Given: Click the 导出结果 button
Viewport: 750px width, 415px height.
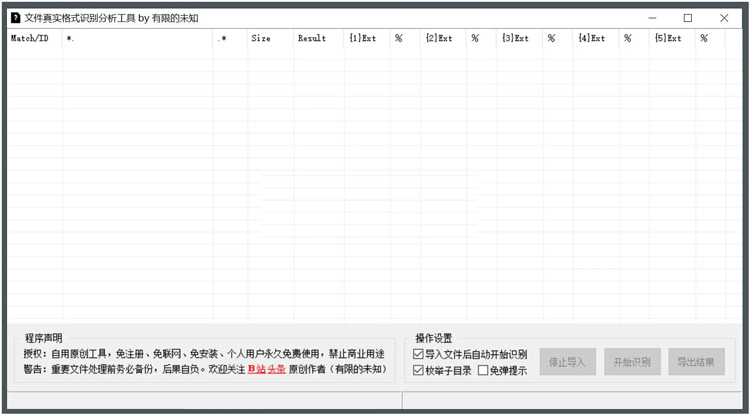Looking at the screenshot, I should tap(696, 362).
